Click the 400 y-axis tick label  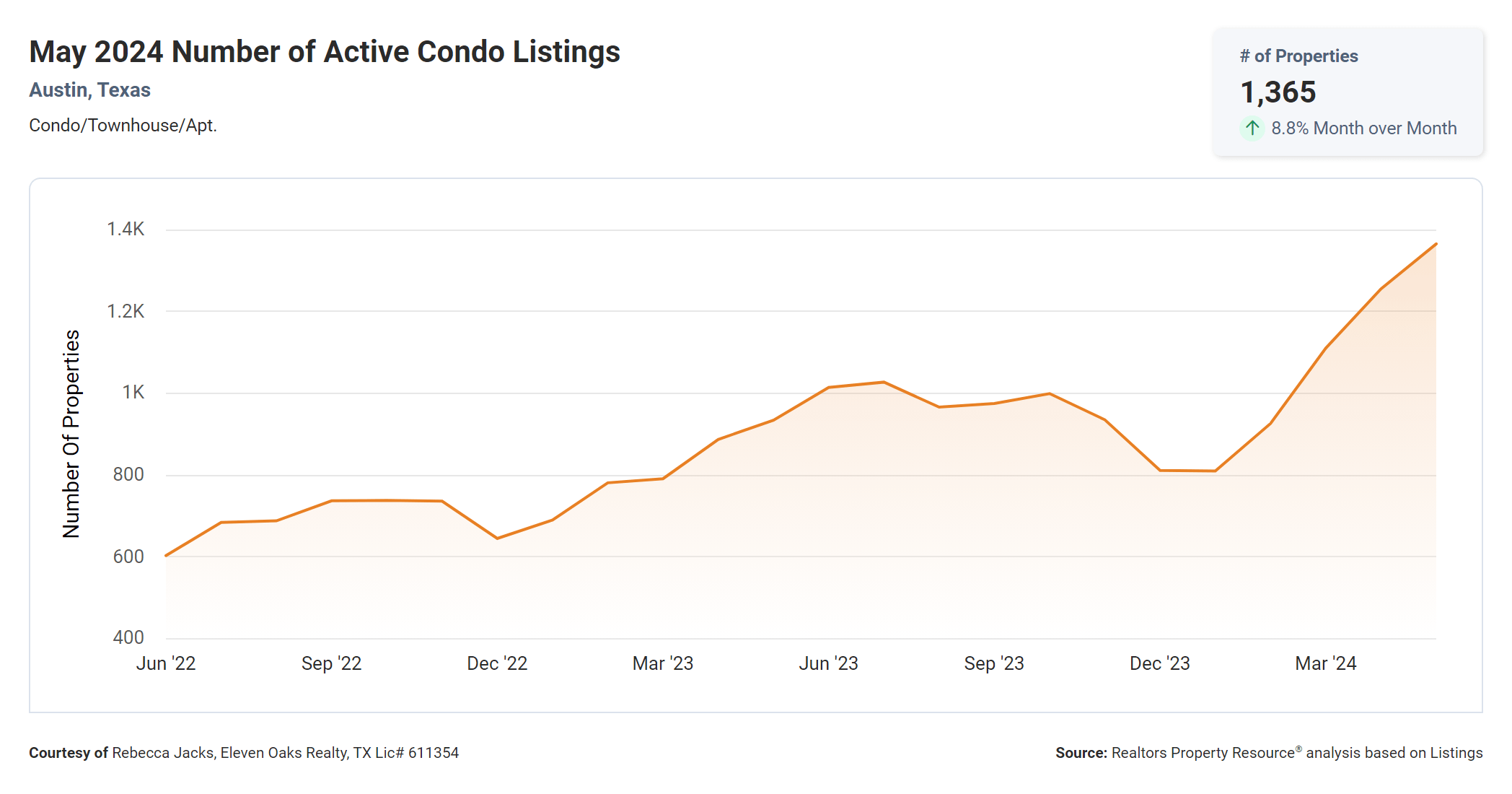tap(128, 637)
